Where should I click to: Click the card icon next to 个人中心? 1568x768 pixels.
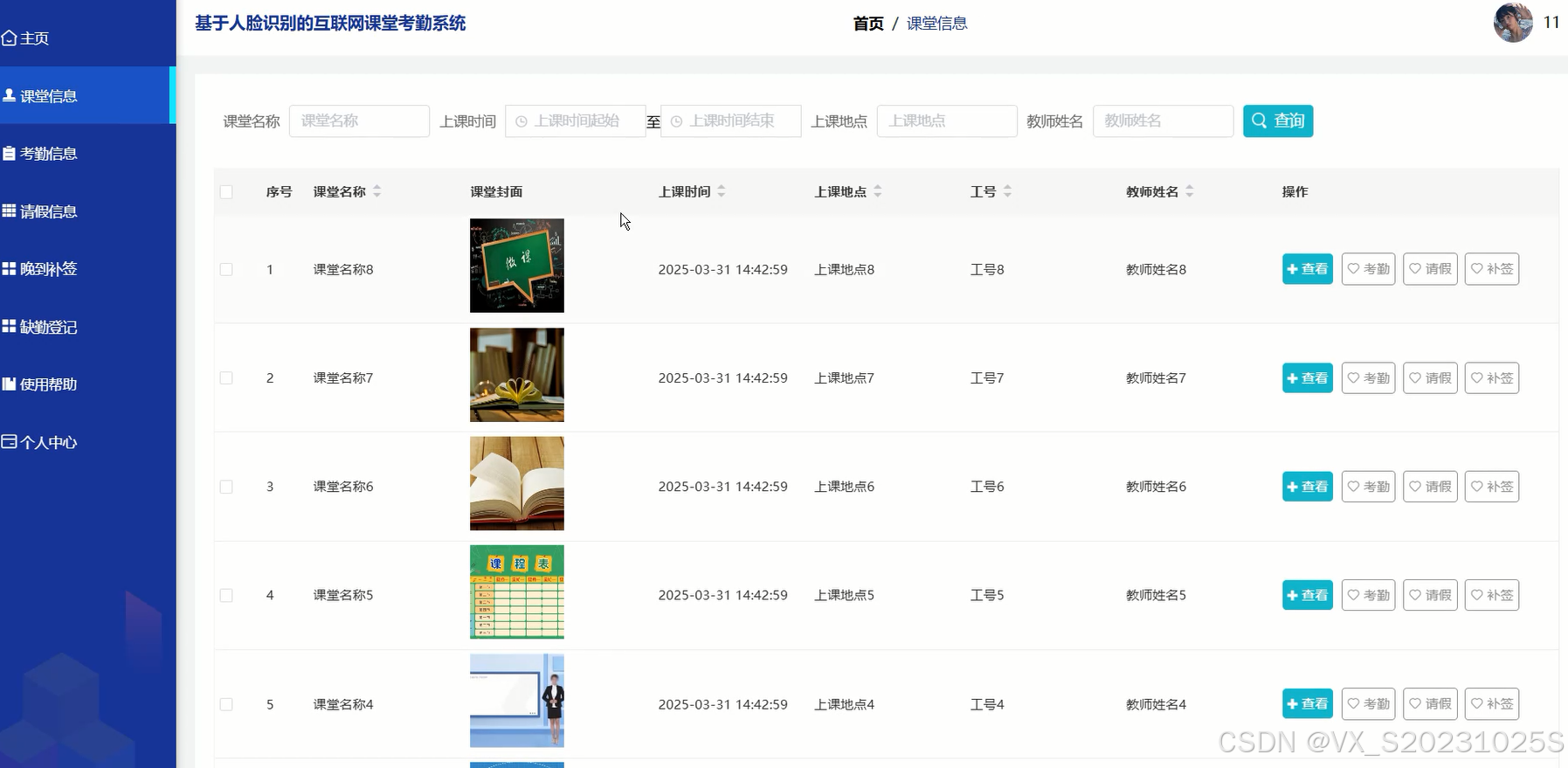click(x=10, y=441)
